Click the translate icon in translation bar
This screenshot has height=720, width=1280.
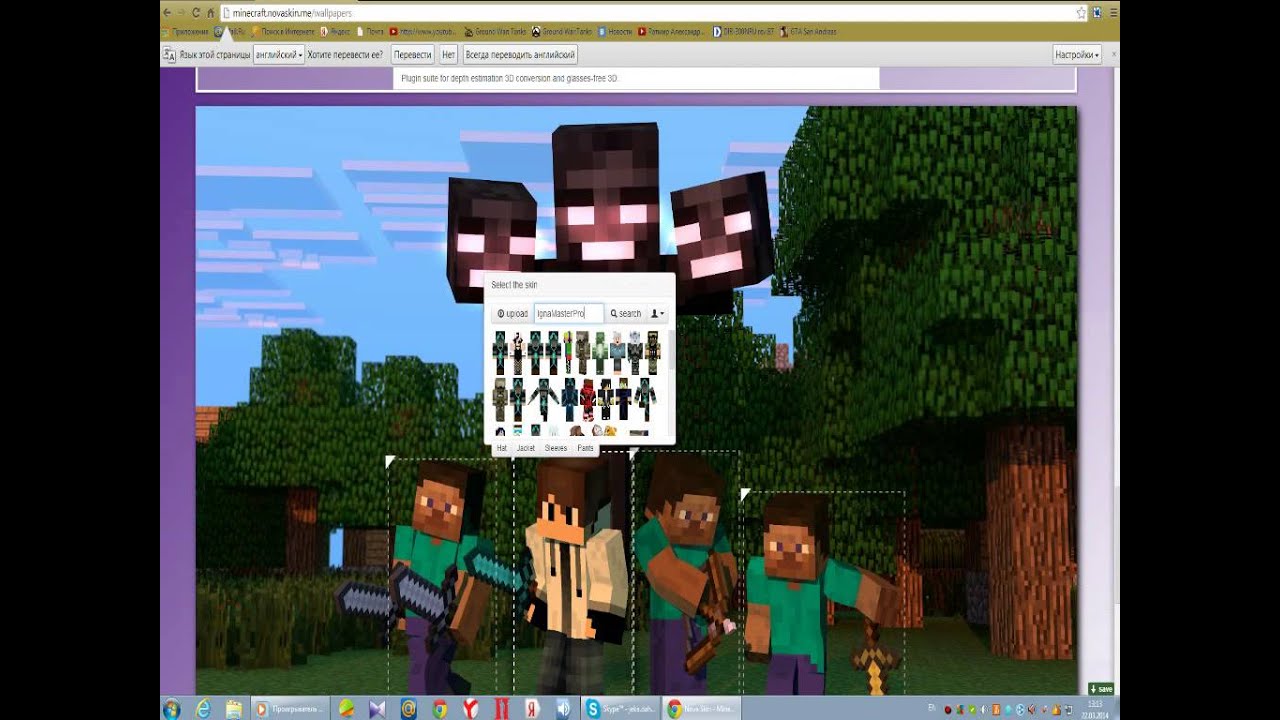coord(169,55)
